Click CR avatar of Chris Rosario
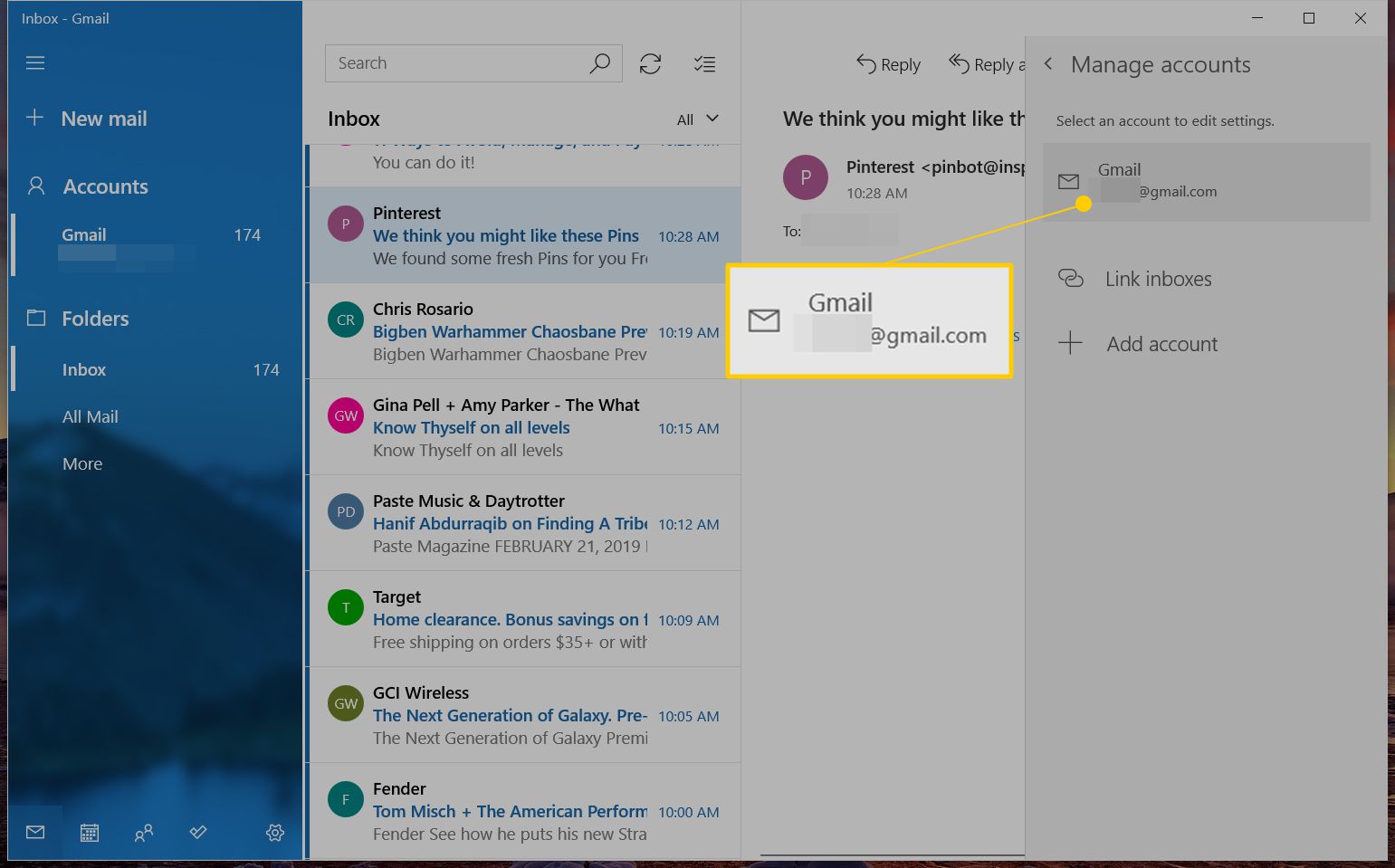1395x868 pixels. click(x=346, y=320)
